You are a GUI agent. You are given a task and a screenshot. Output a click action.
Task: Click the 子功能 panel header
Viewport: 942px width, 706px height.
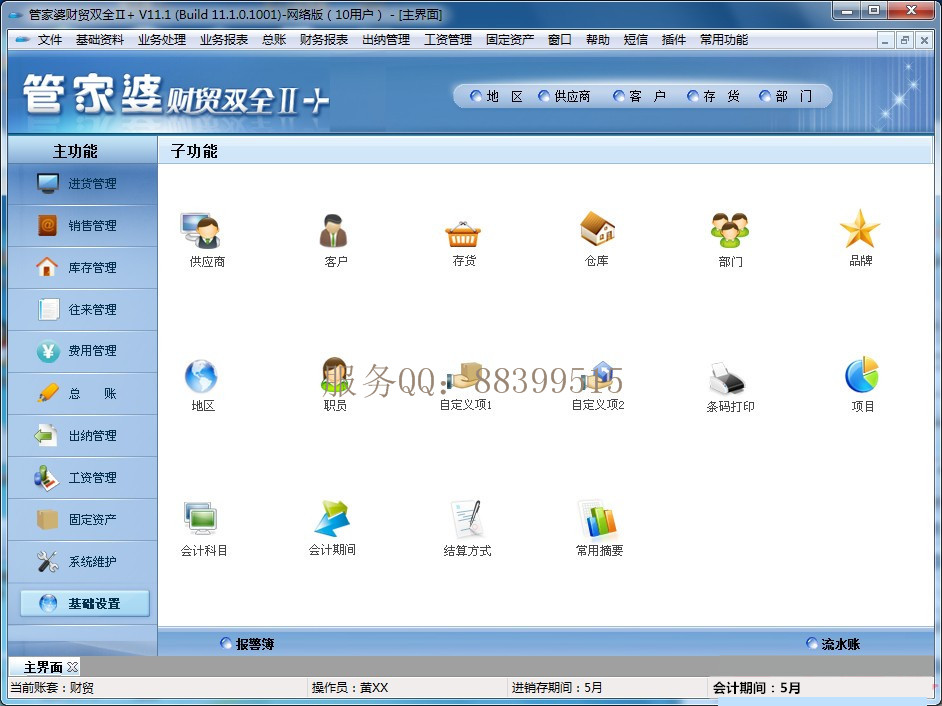click(x=545, y=151)
